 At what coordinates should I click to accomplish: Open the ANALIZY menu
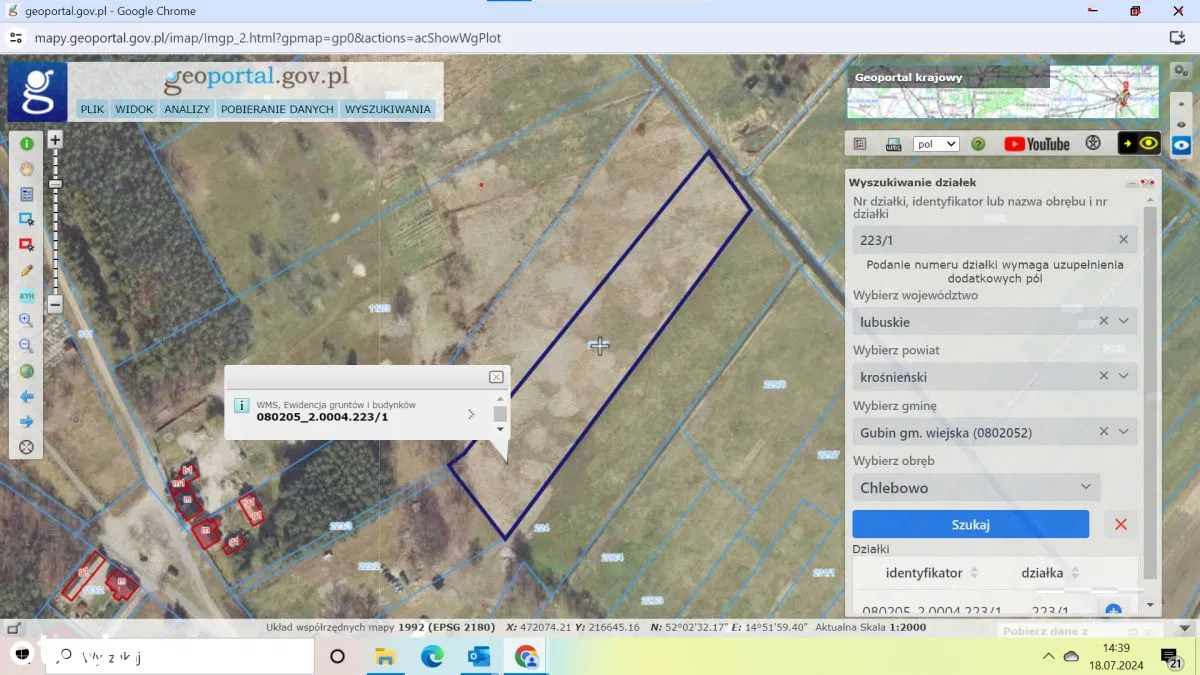[187, 109]
